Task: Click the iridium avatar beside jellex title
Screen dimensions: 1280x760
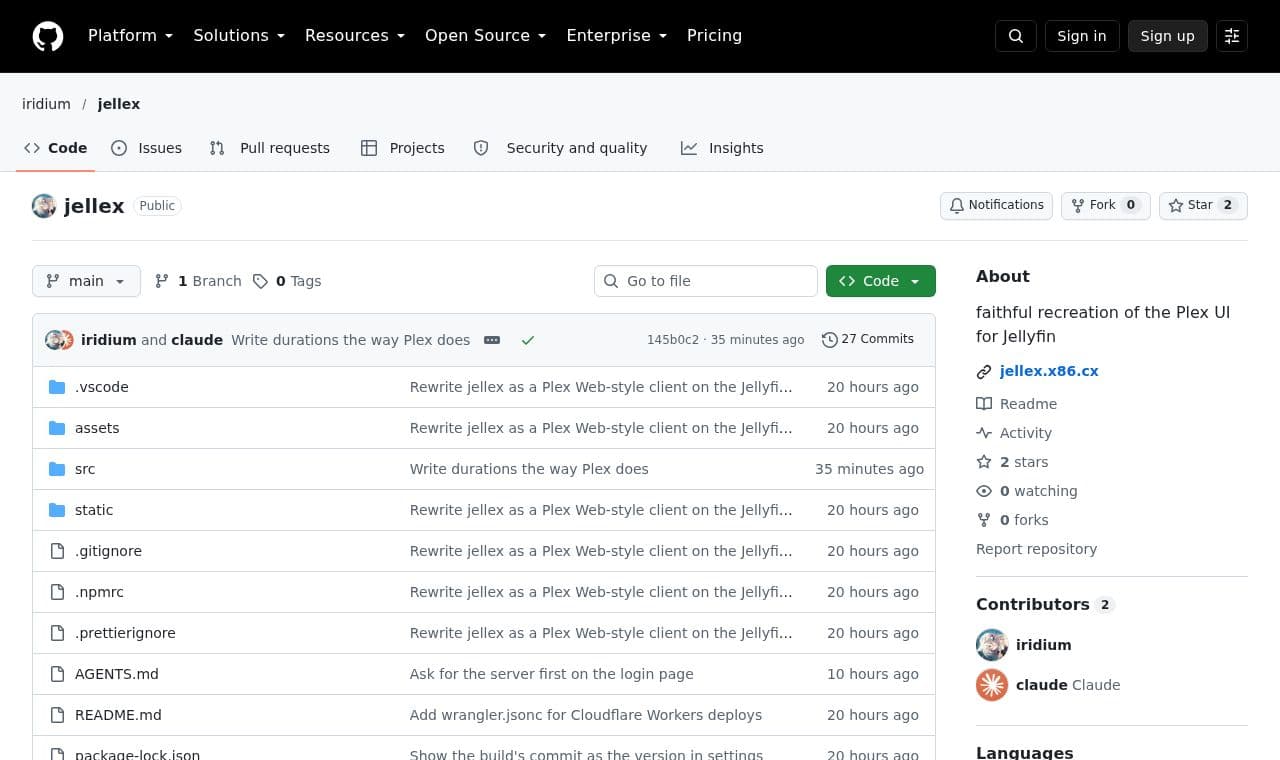Action: [44, 206]
